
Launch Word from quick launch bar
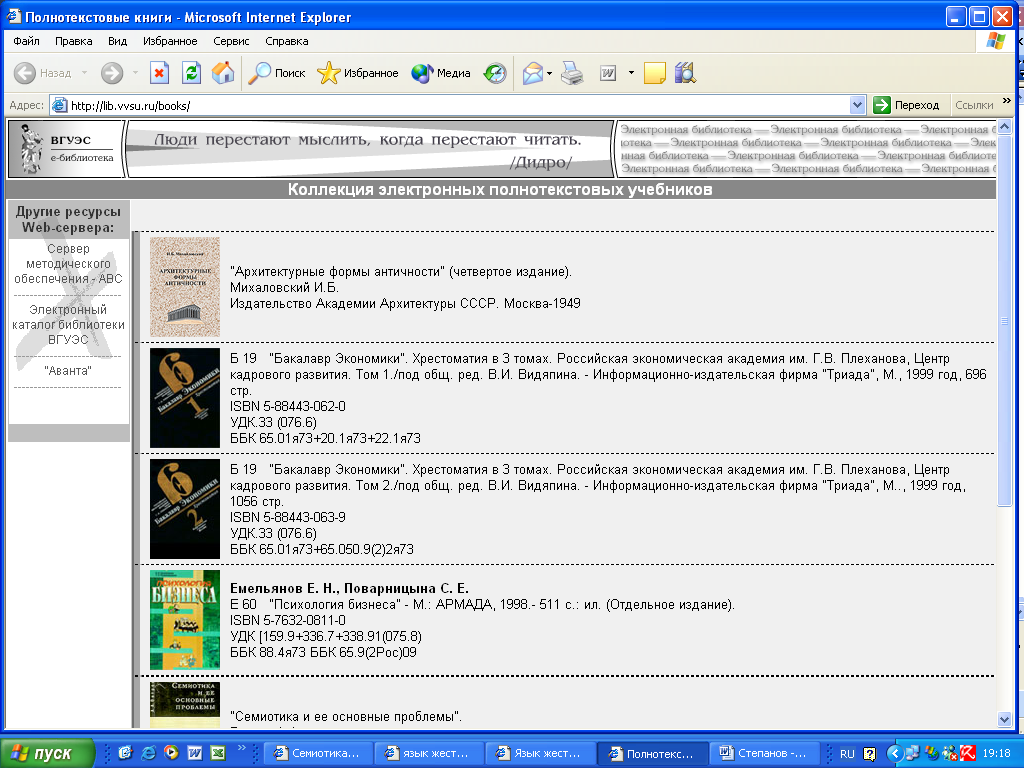194,753
